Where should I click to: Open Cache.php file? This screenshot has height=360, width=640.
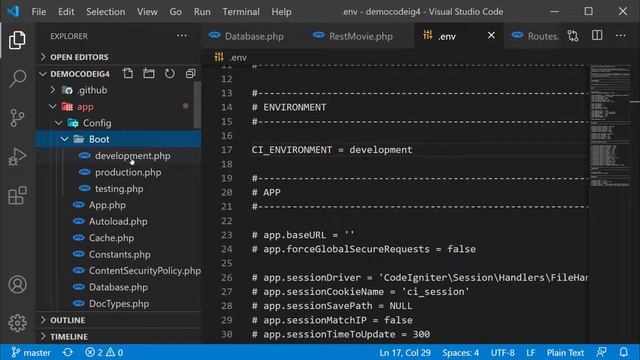click(118, 238)
